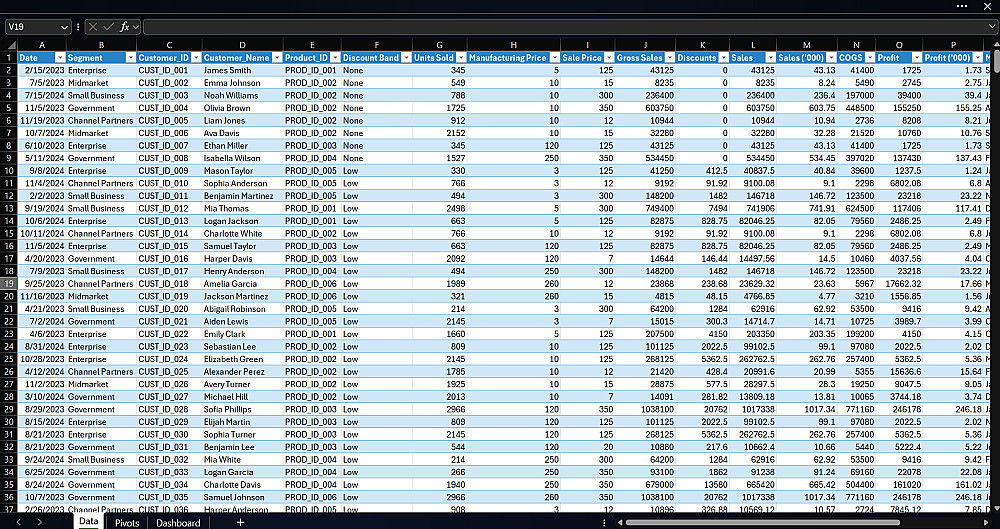Open the Discount Band filter dropdown
This screenshot has height=529, width=1000.
tap(406, 57)
